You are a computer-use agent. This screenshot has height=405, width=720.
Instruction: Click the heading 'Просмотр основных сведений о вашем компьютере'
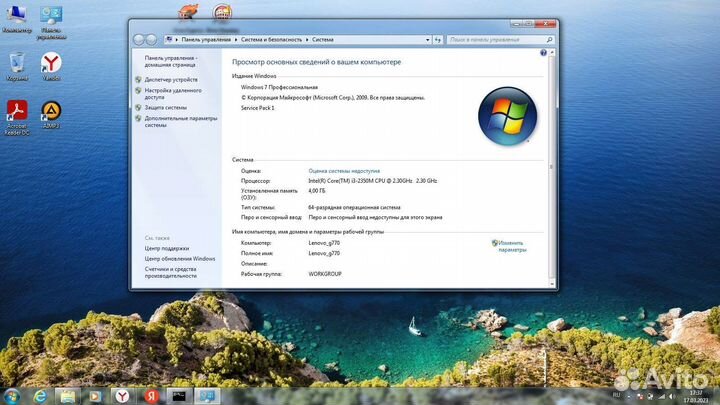[x=316, y=62]
